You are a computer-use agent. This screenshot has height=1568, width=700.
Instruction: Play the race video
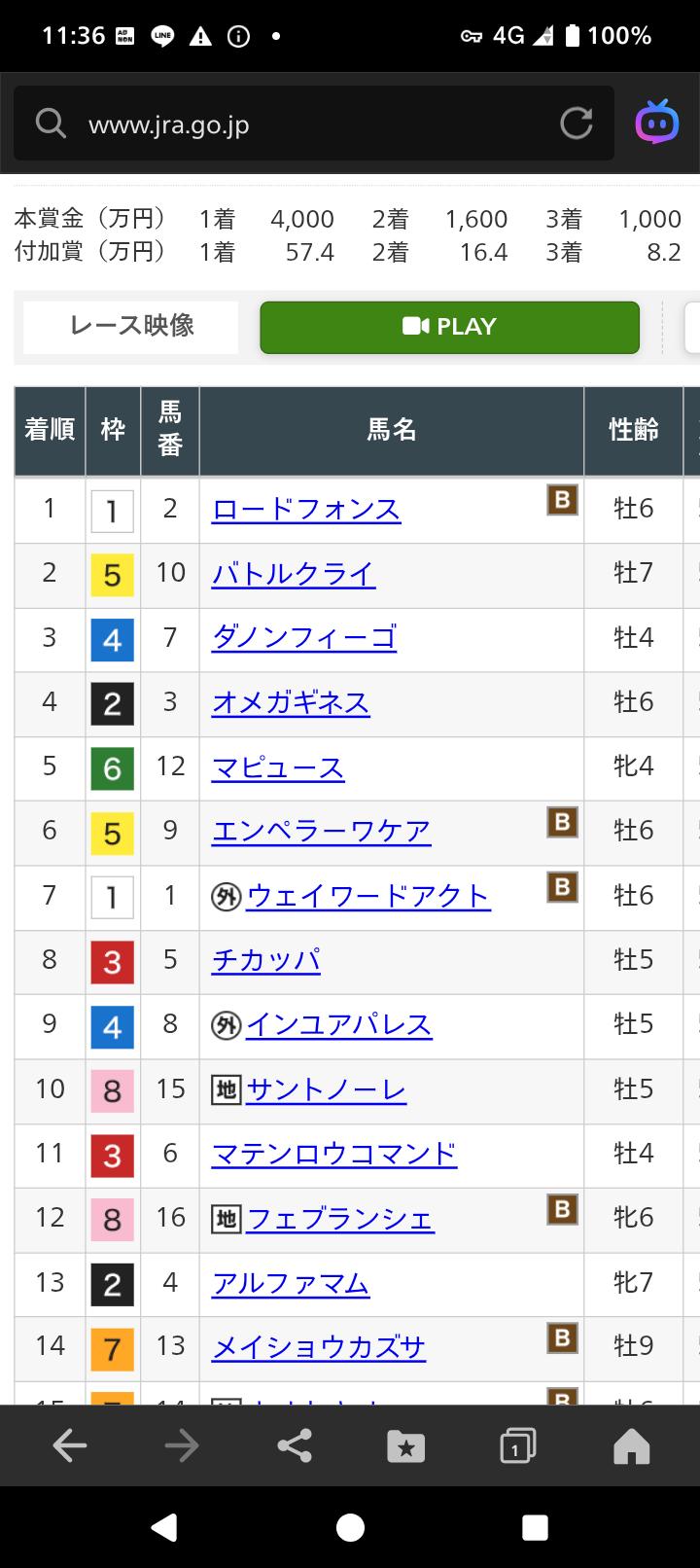[x=449, y=327]
